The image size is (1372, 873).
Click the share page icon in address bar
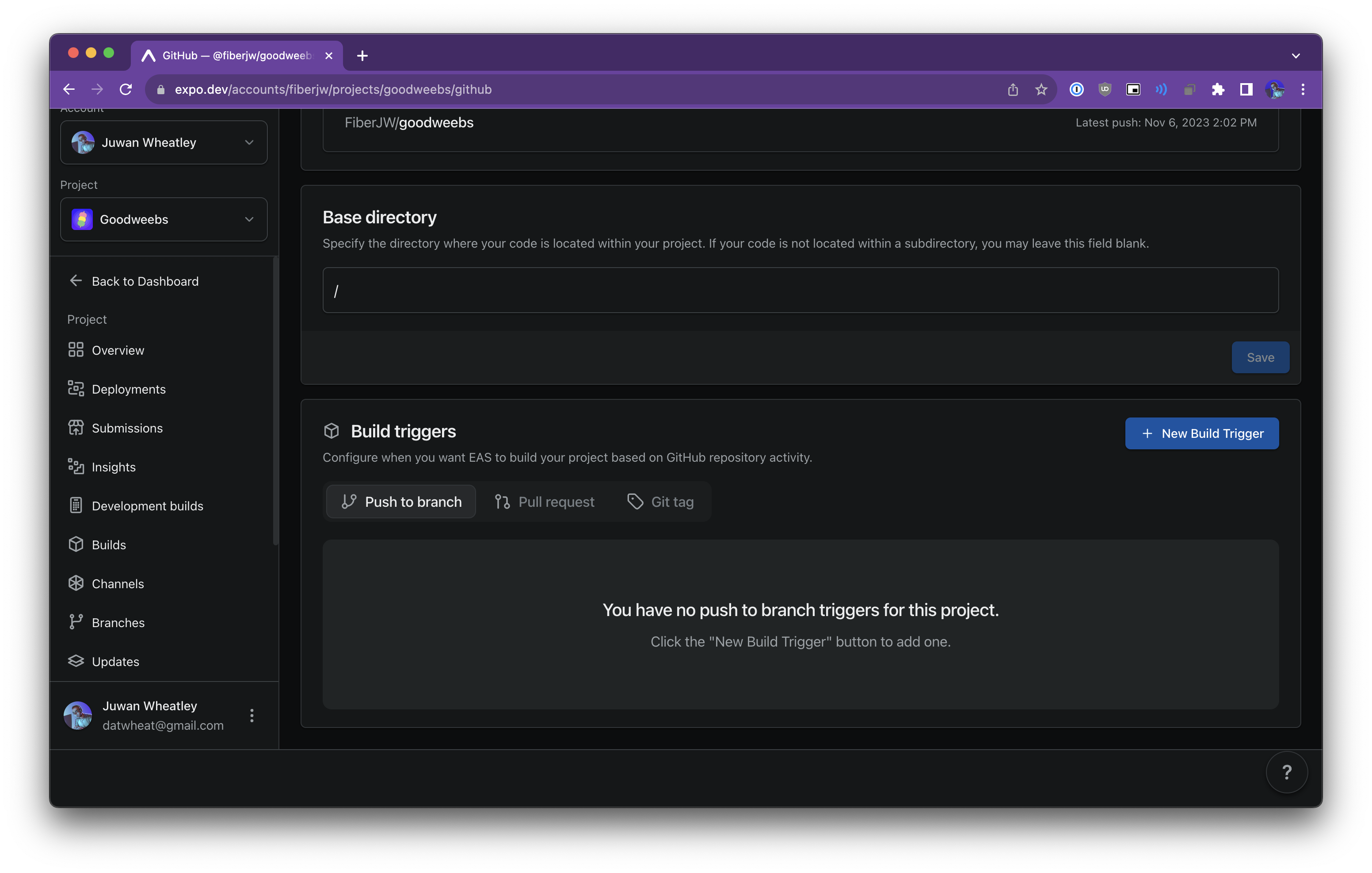[1013, 89]
